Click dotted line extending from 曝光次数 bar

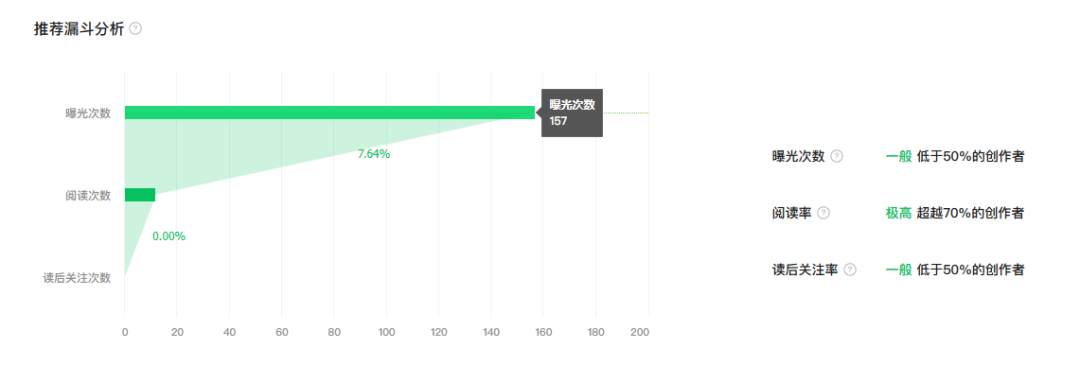[x=626, y=112]
